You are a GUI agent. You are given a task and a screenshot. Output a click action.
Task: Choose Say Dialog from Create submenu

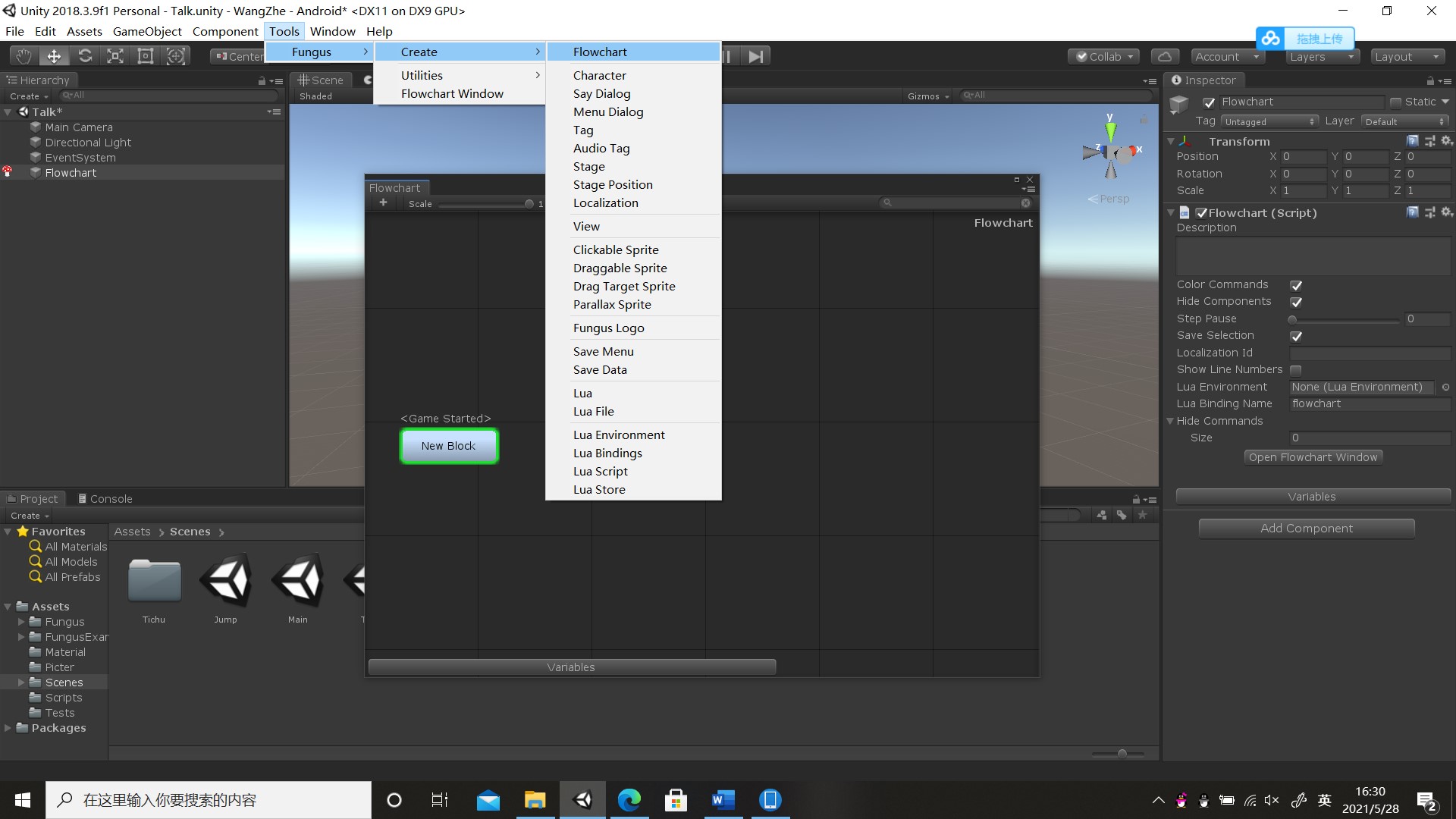click(601, 93)
